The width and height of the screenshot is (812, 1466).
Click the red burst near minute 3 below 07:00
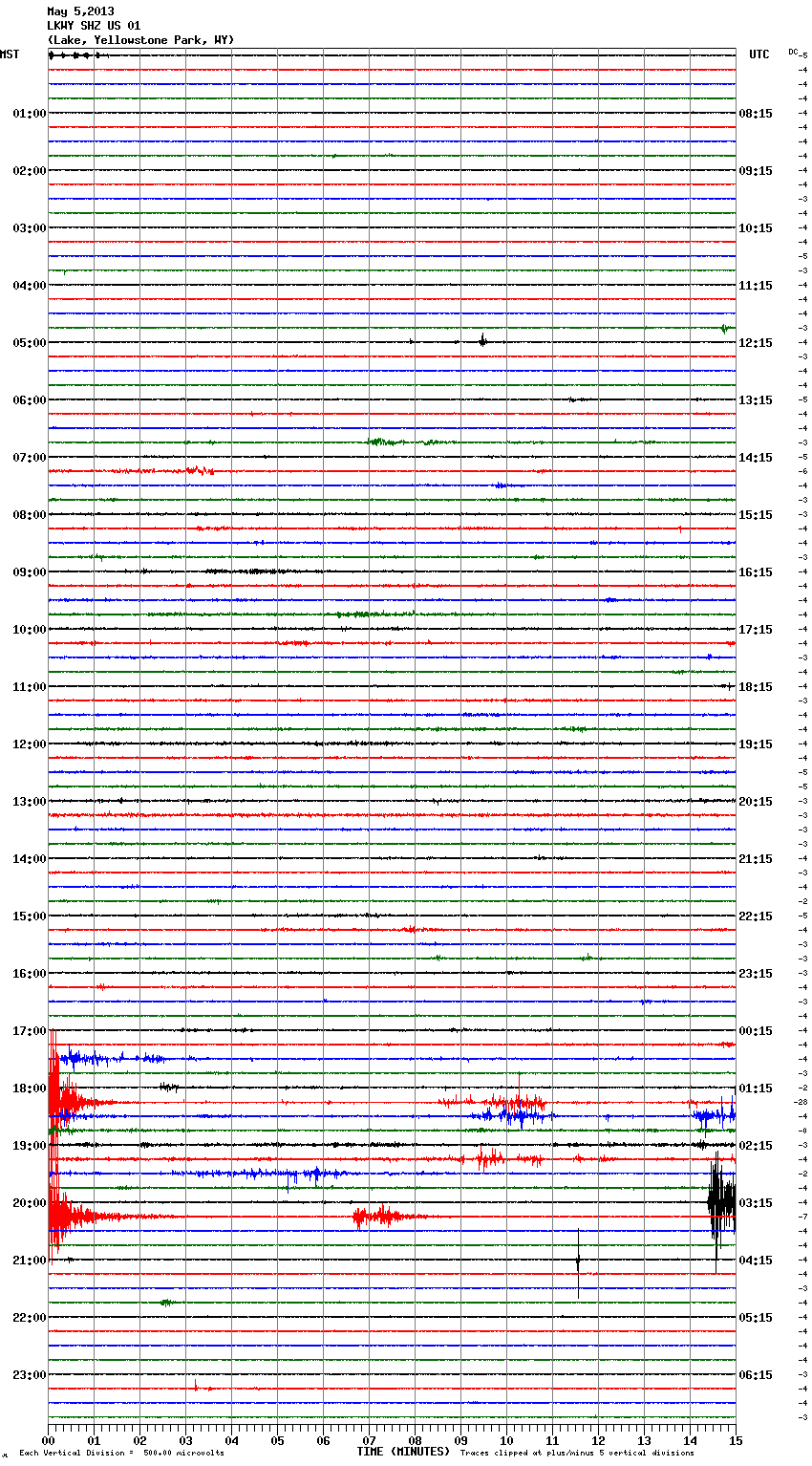coord(200,470)
